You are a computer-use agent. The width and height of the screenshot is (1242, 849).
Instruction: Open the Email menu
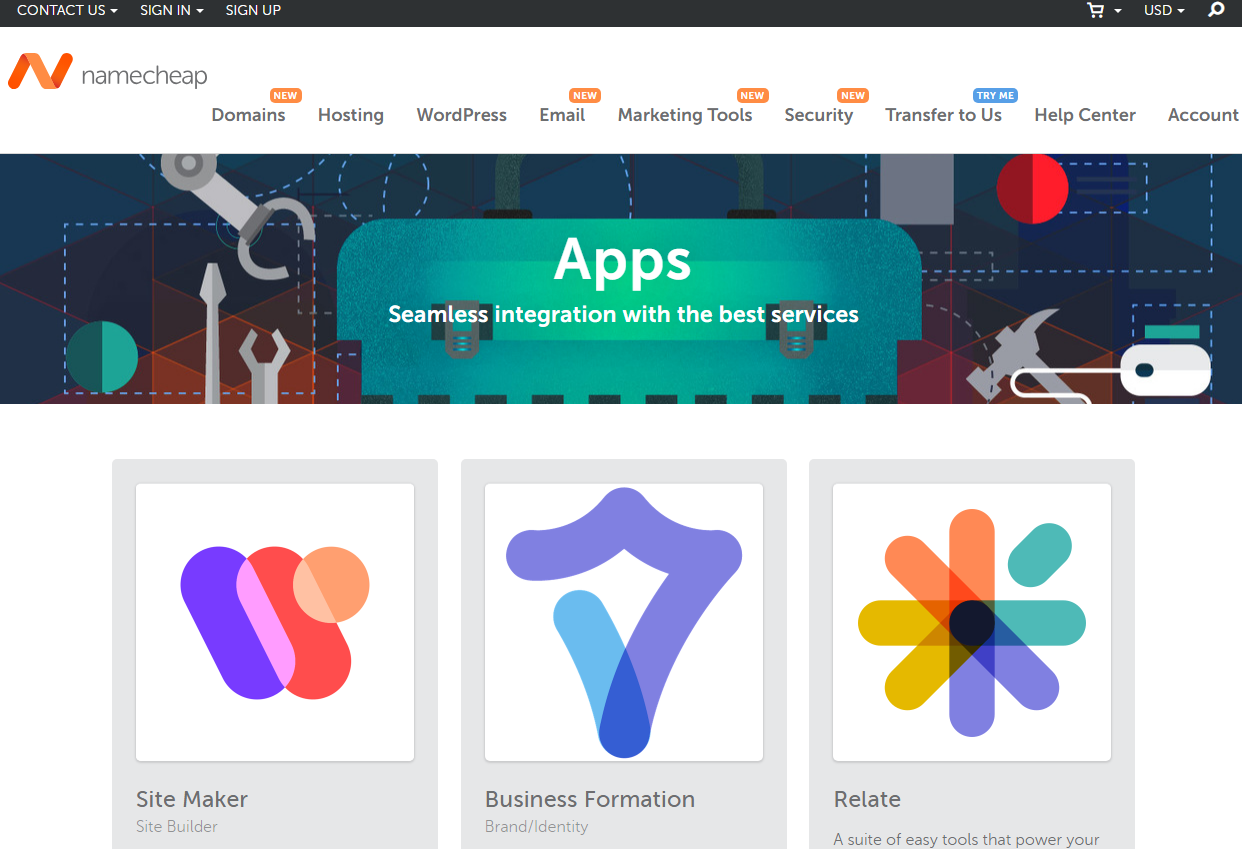coord(562,115)
